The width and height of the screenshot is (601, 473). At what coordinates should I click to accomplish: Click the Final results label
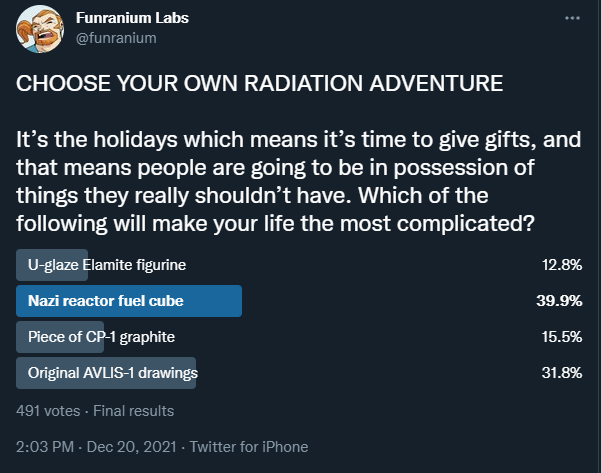pyautogui.click(x=134, y=411)
